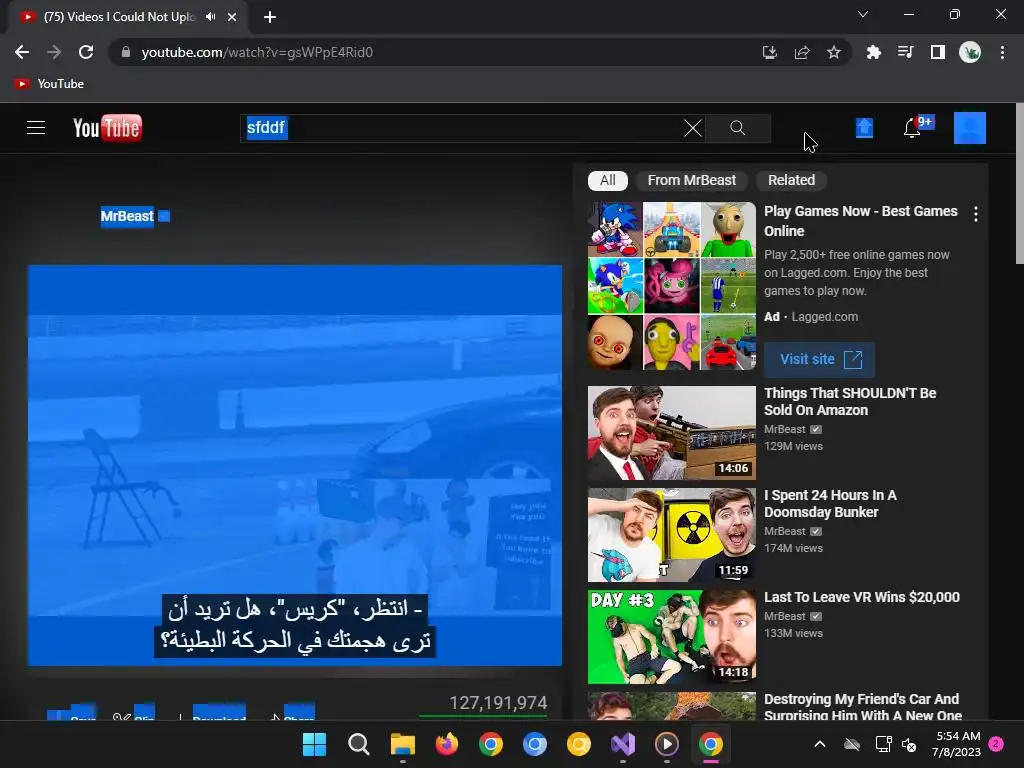The width and height of the screenshot is (1024, 768).
Task: Open a new browser tab
Action: click(x=270, y=17)
